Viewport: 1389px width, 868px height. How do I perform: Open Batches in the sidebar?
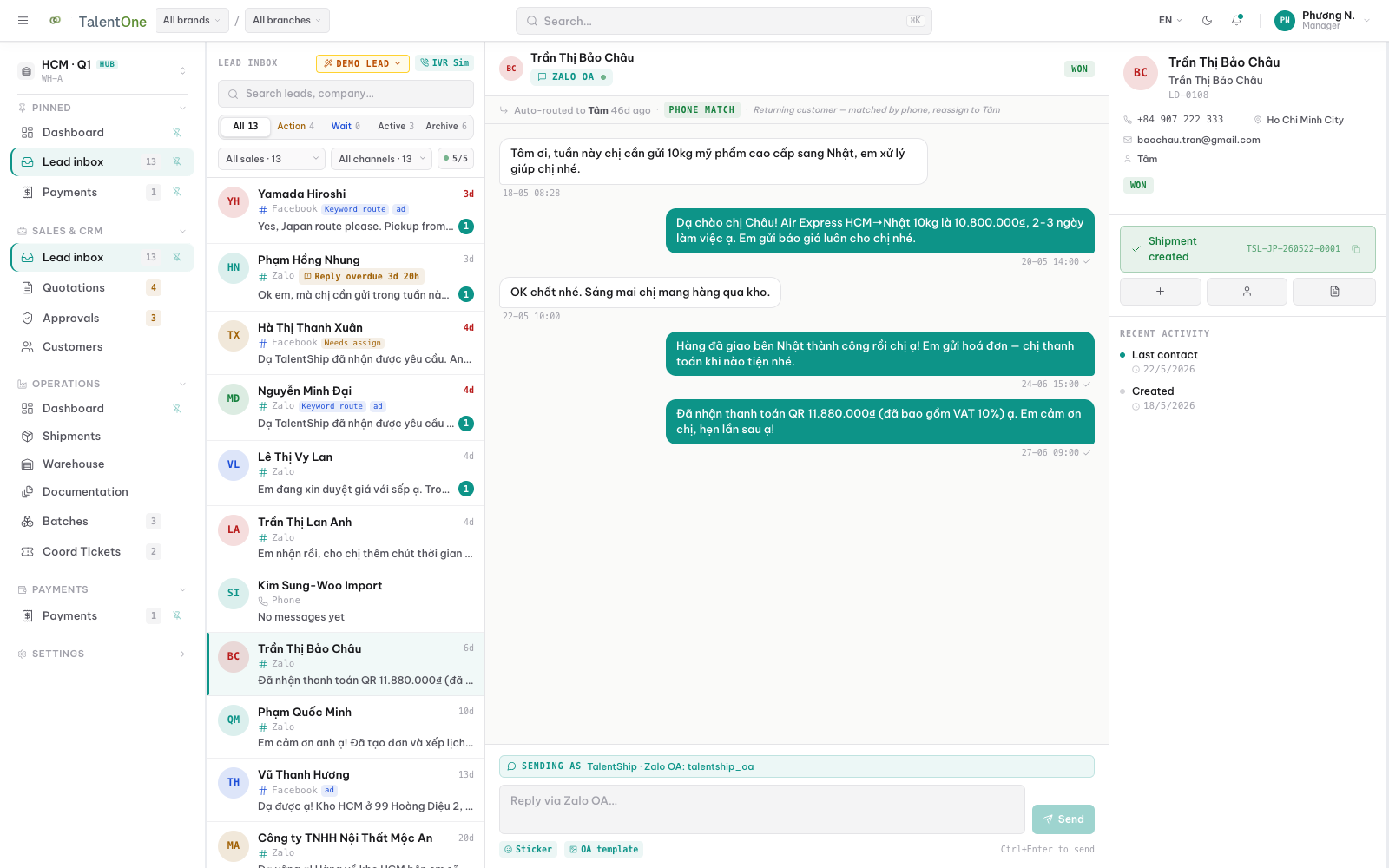102,521
